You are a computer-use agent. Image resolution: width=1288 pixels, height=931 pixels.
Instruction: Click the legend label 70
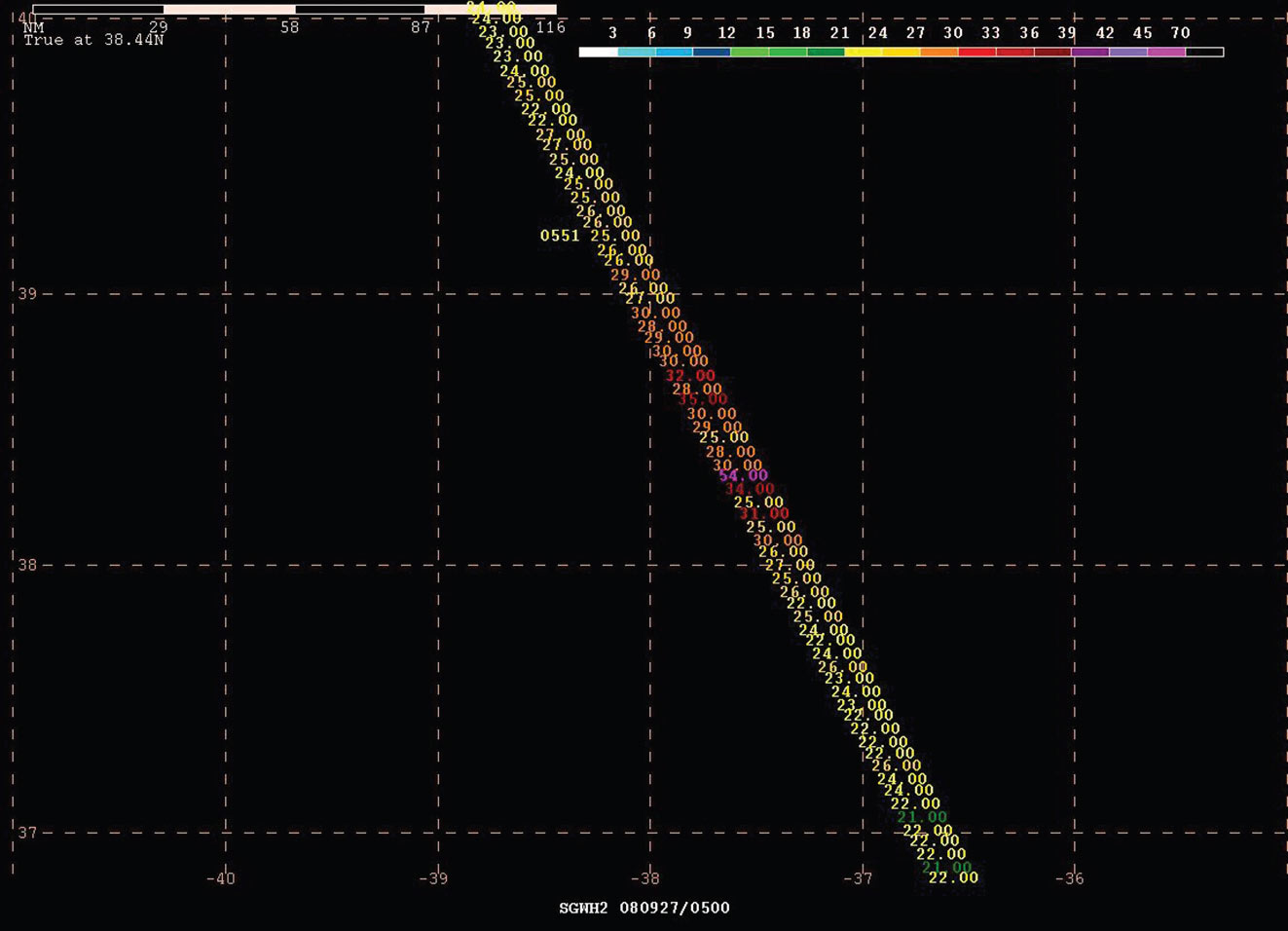point(1180,33)
